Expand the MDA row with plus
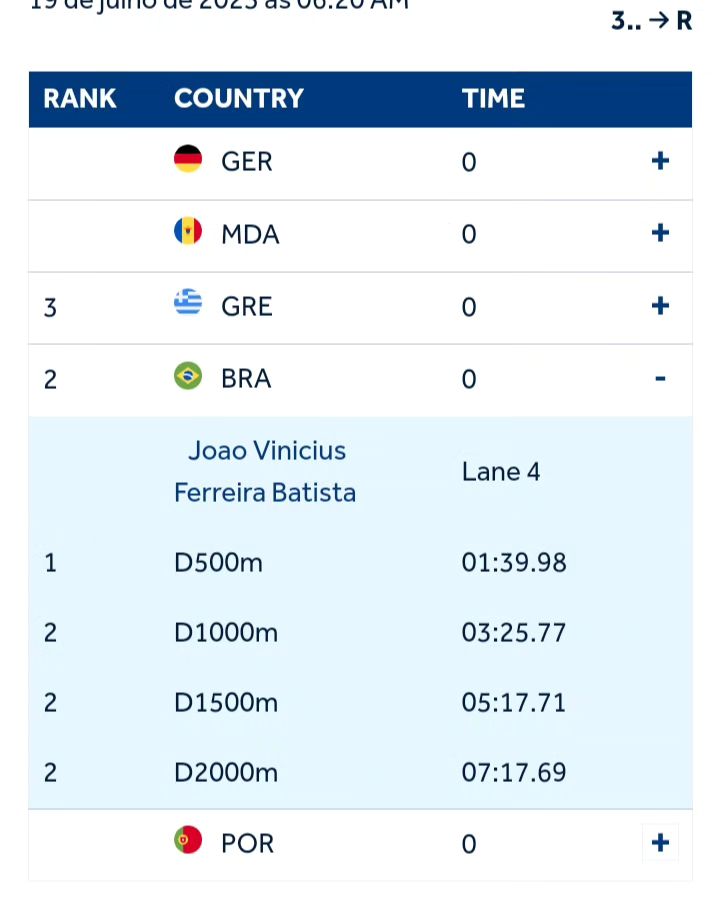720x900 pixels. [x=659, y=233]
